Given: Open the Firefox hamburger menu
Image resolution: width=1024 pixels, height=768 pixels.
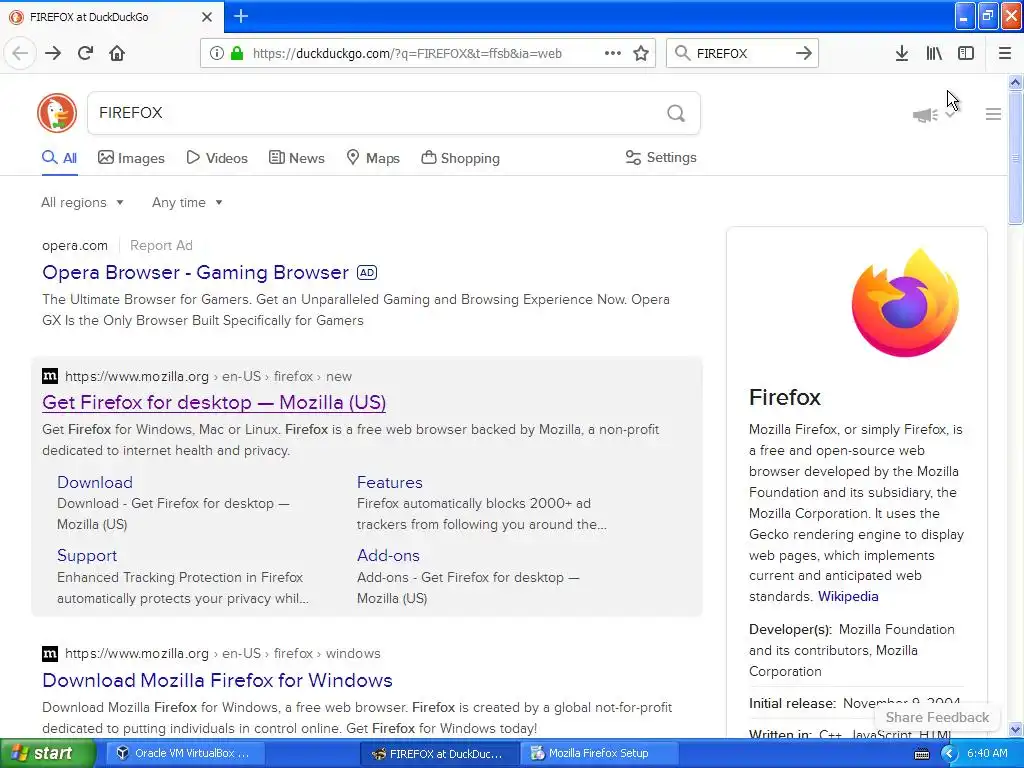Looking at the screenshot, I should 1005,53.
